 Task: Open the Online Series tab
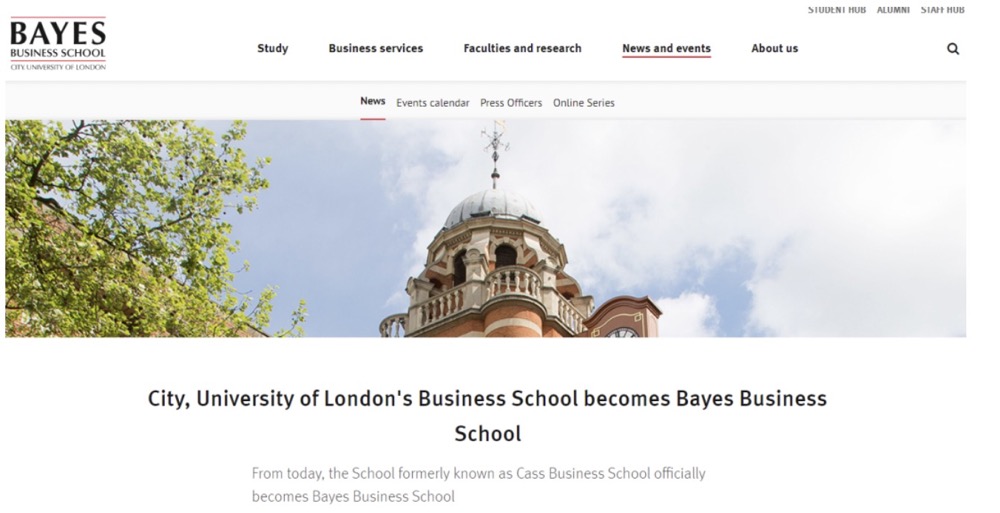coord(584,103)
